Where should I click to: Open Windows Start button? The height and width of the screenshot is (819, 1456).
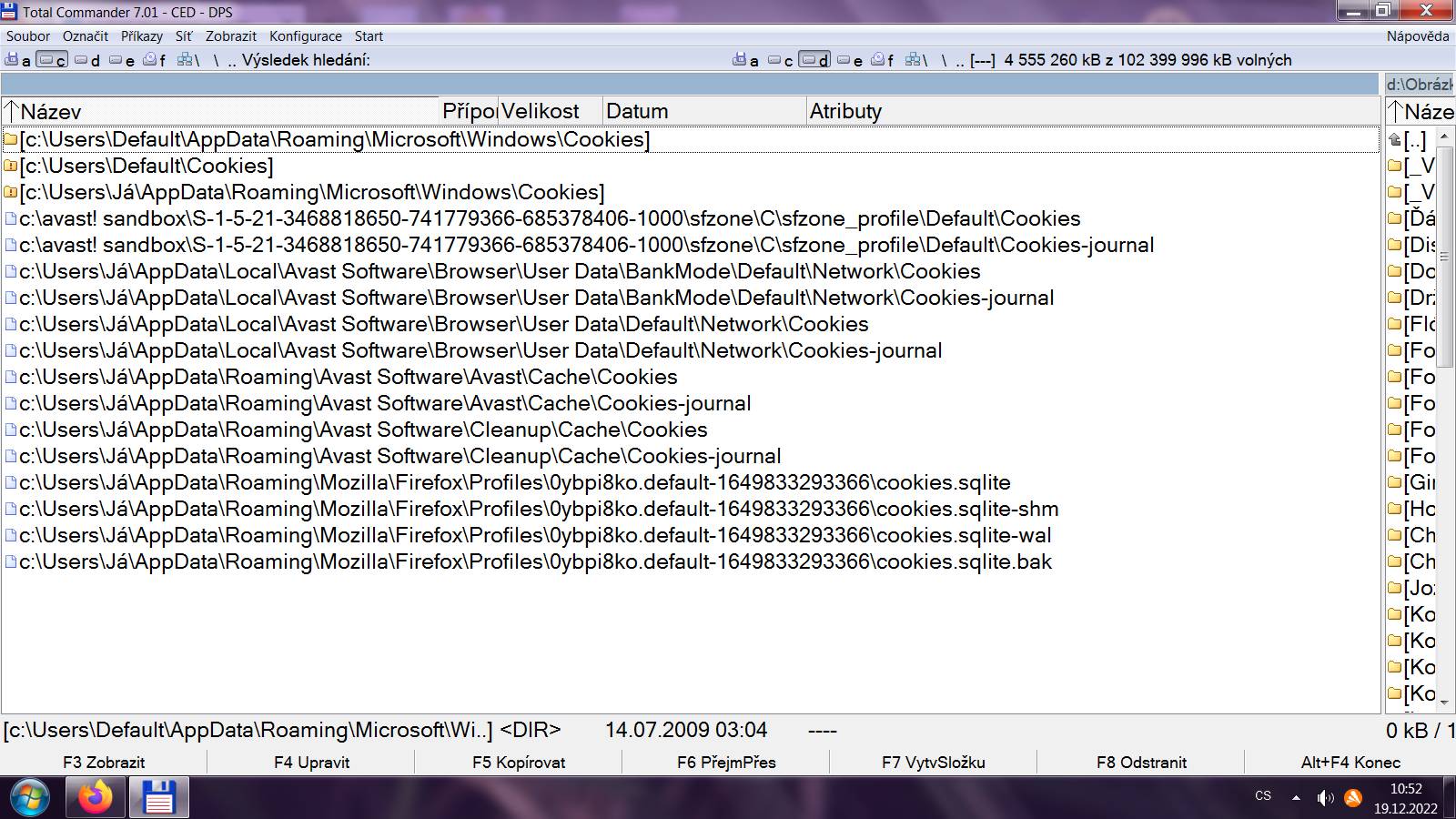tap(30, 798)
